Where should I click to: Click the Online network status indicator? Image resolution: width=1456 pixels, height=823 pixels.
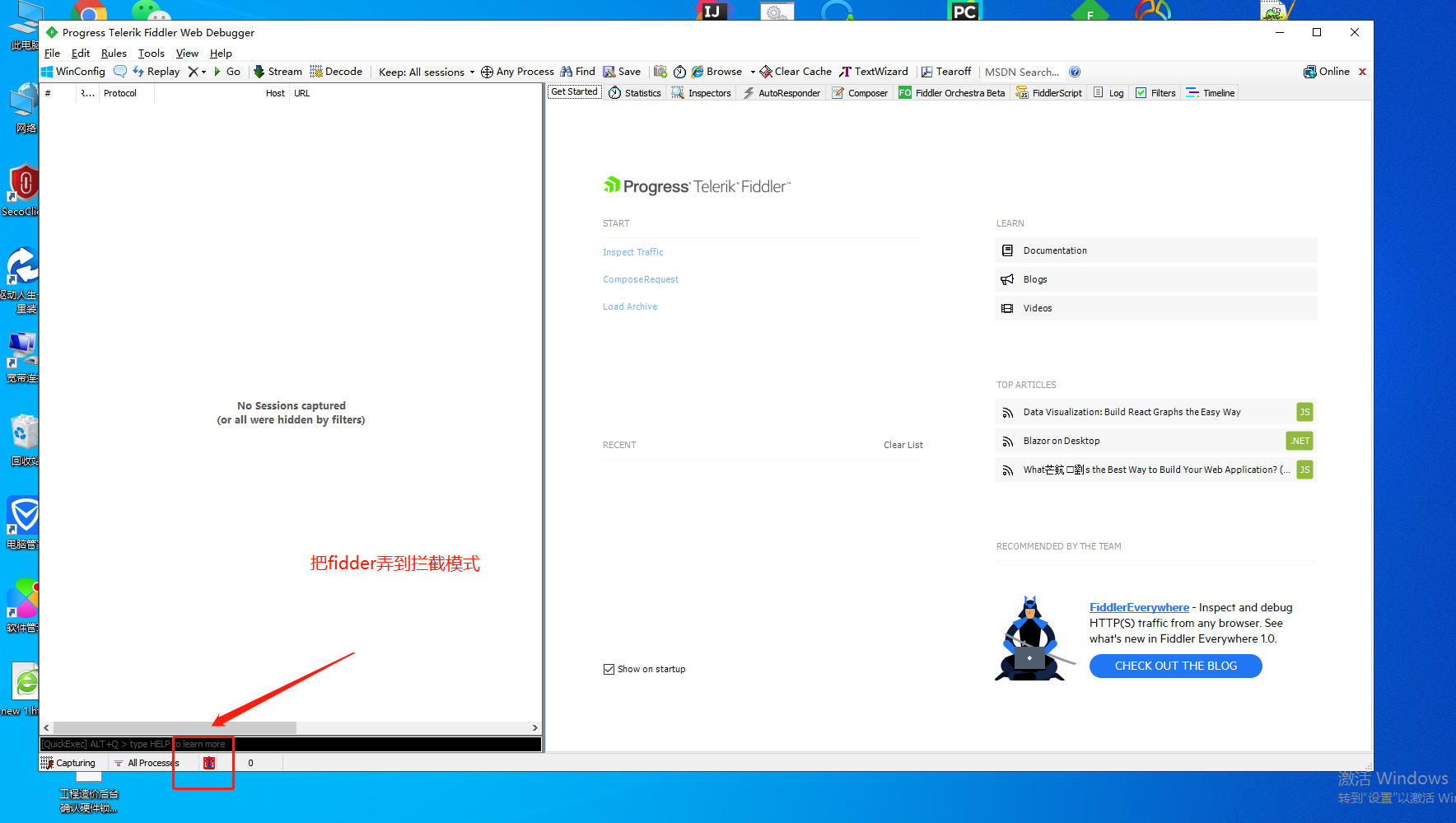point(1327,72)
